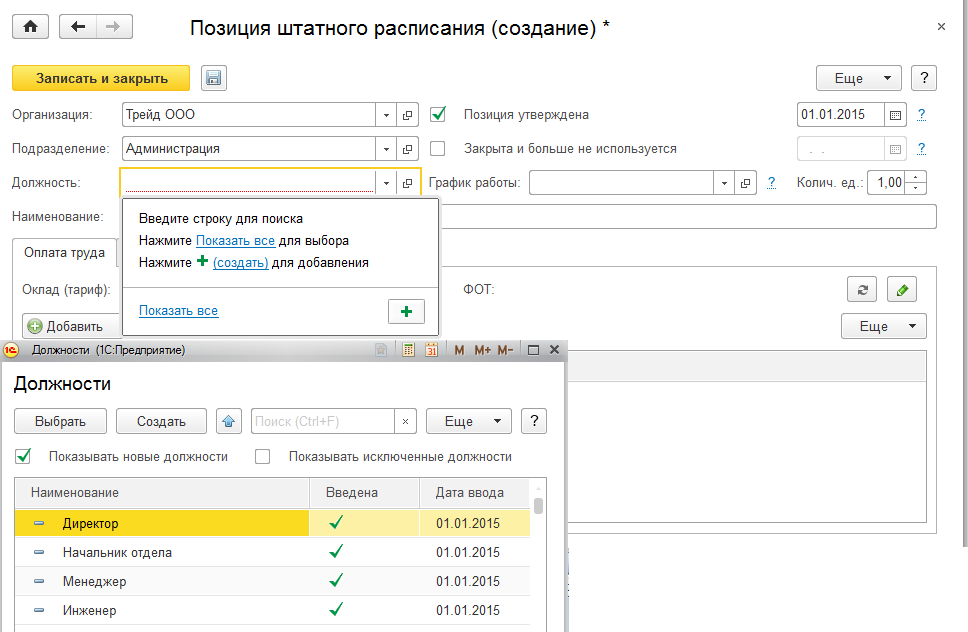Click in the Поиск (Ctrl+F) search field

(x=322, y=421)
